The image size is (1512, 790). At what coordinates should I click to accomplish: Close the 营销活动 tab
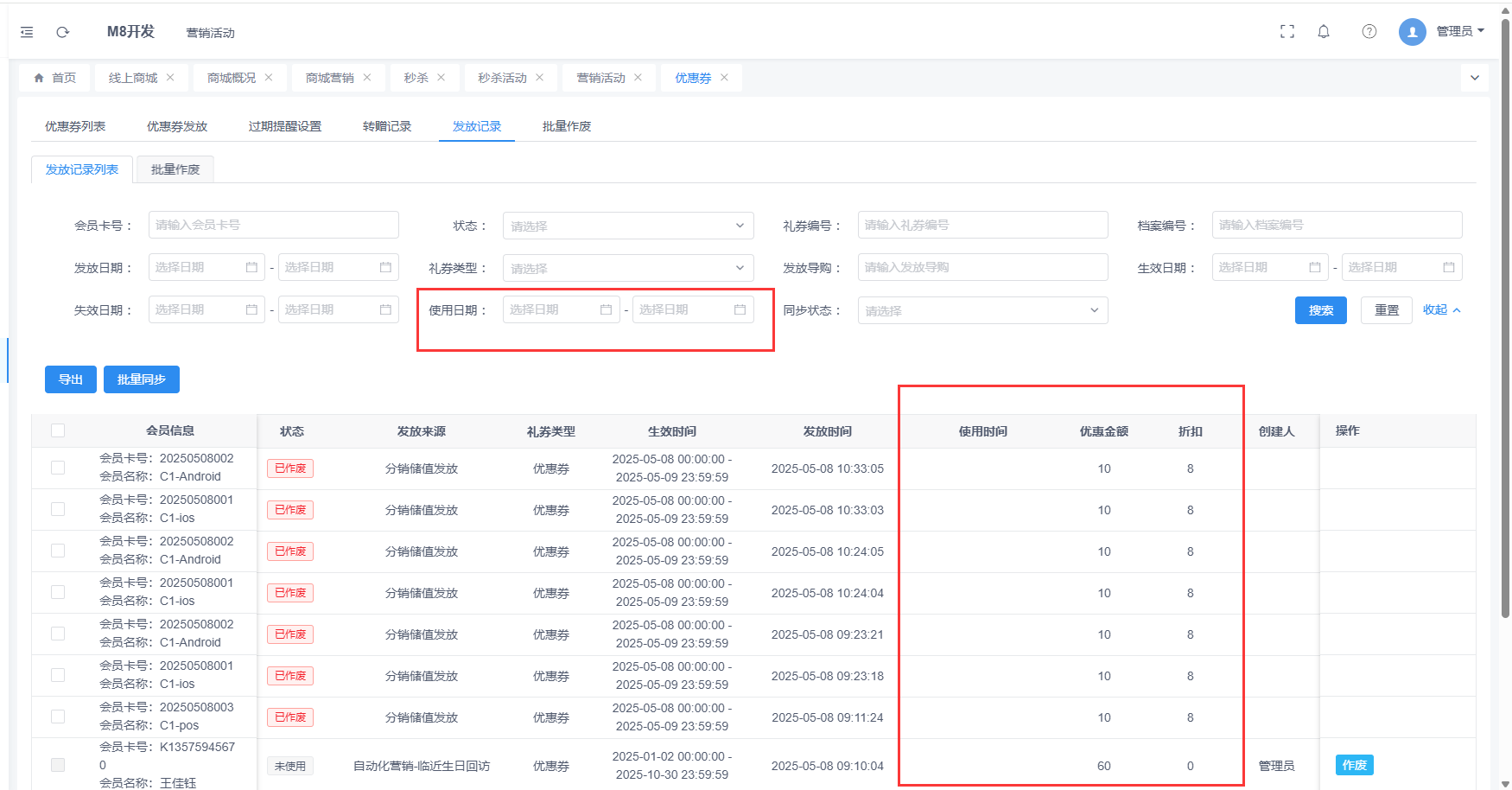pos(638,78)
